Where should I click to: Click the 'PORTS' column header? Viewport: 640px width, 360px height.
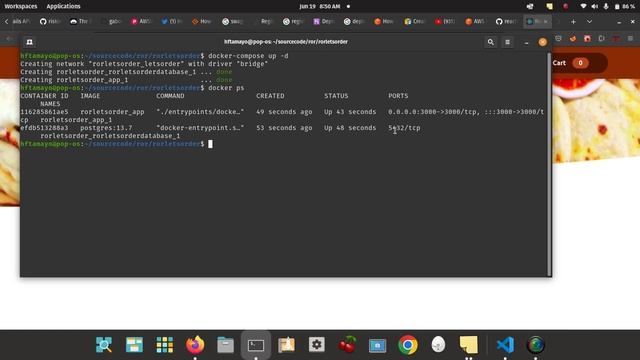tap(398, 96)
